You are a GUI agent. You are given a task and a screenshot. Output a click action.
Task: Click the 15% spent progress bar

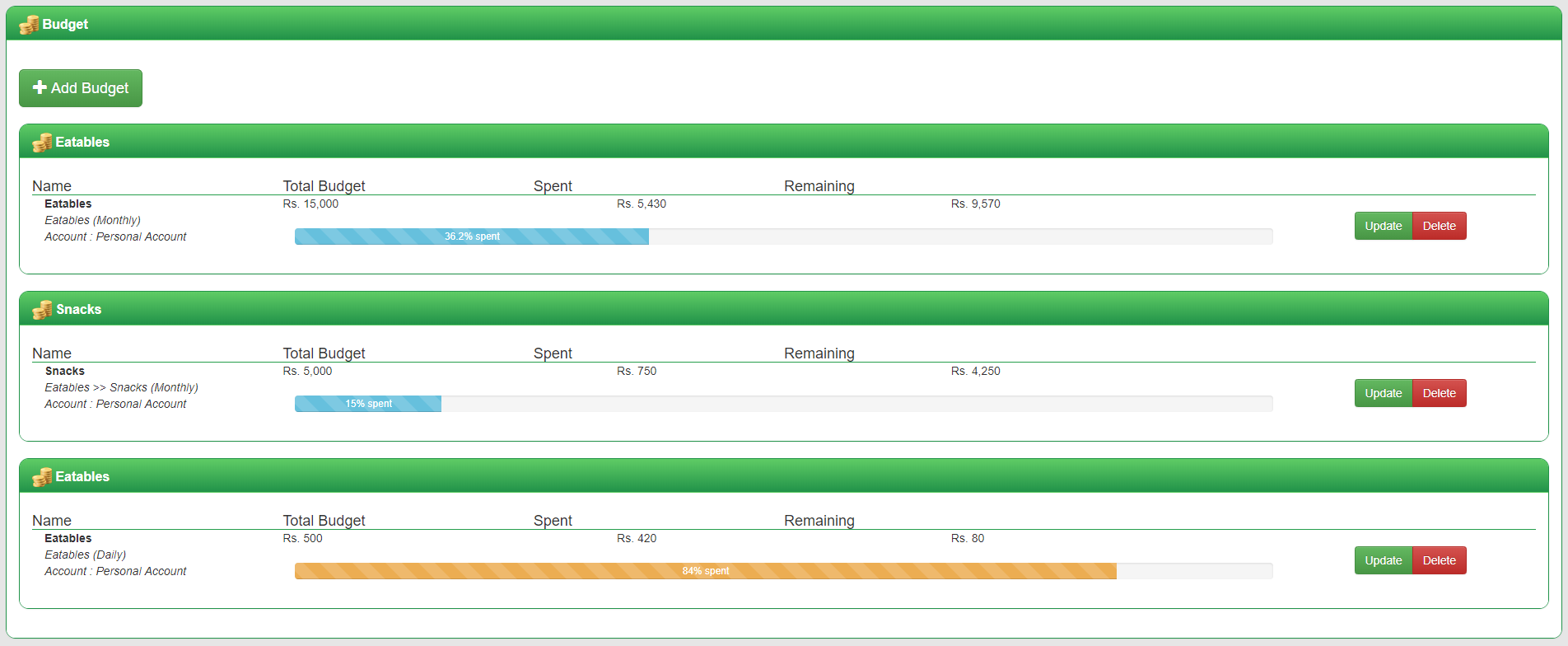[x=368, y=404]
